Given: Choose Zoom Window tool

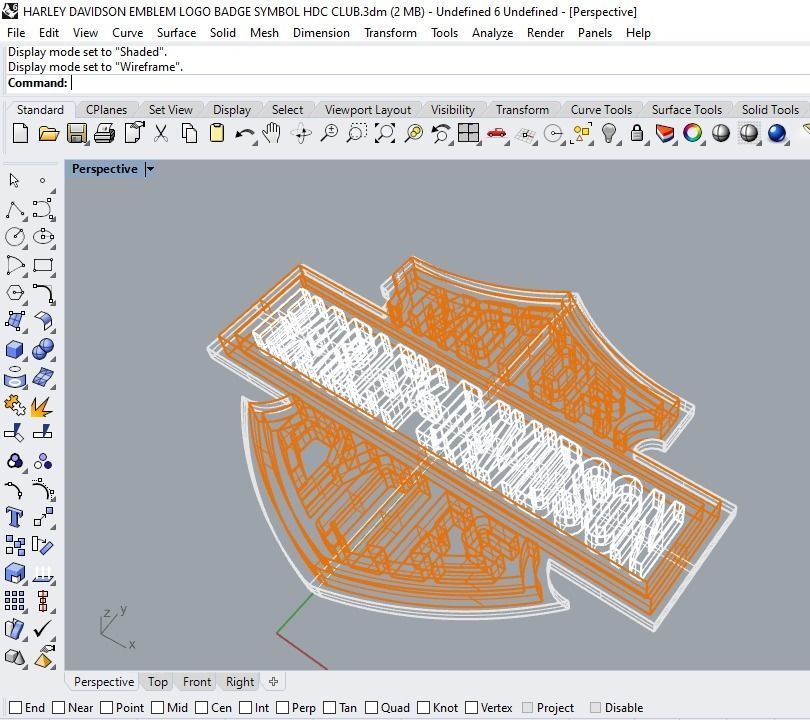Looking at the screenshot, I should click(x=356, y=133).
